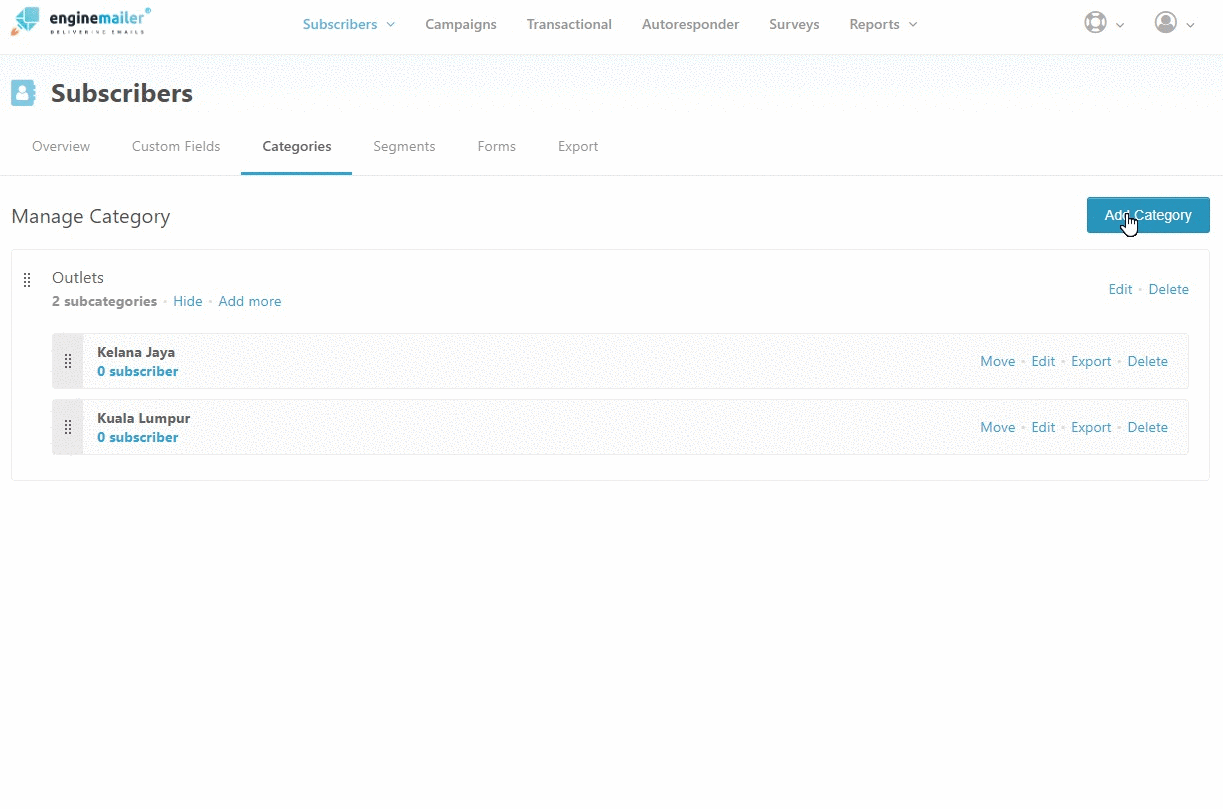Click the Kuala Lumpur drag handle

click(x=68, y=427)
